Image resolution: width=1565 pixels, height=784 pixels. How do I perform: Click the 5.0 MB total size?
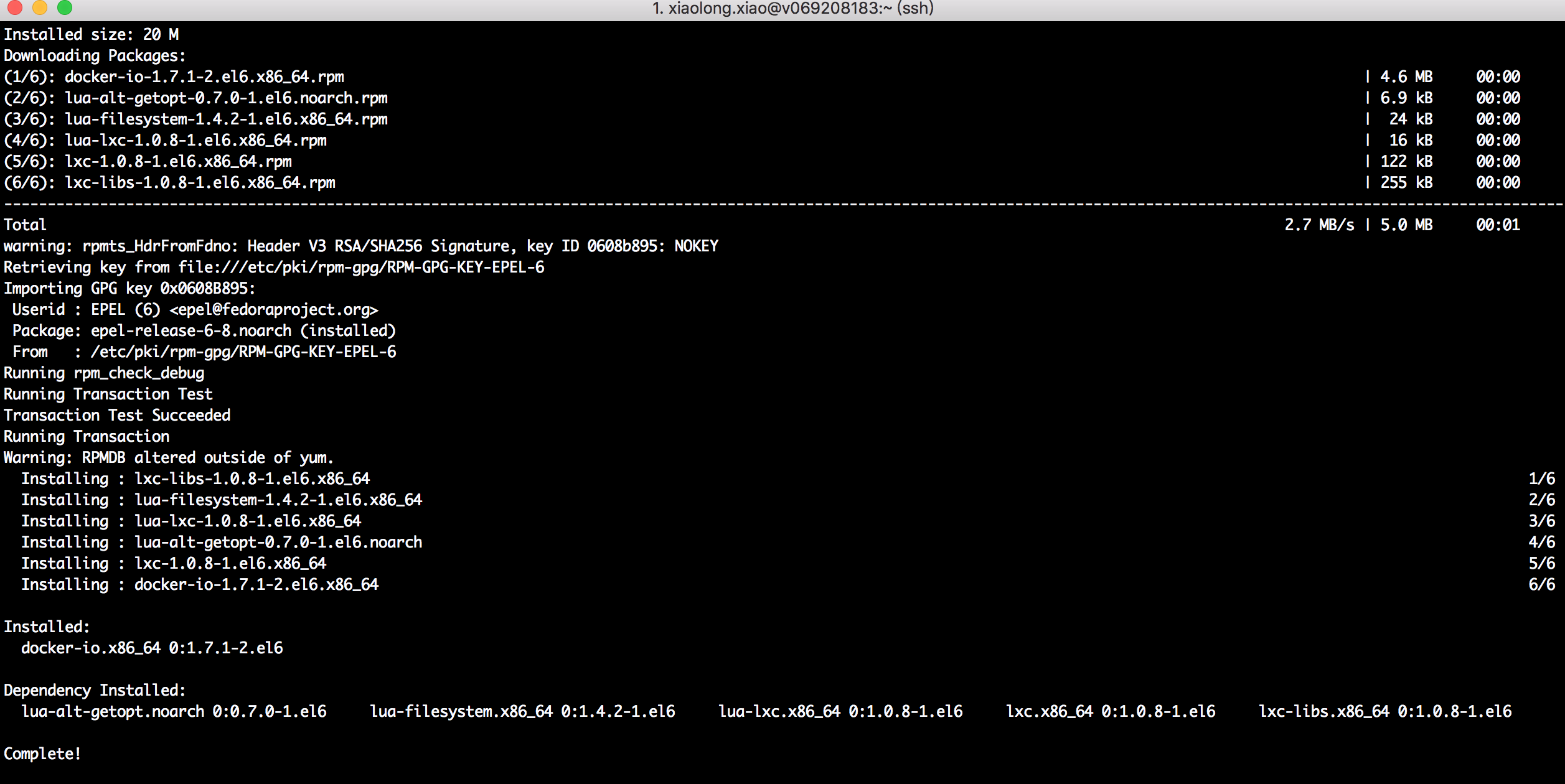(1406, 225)
